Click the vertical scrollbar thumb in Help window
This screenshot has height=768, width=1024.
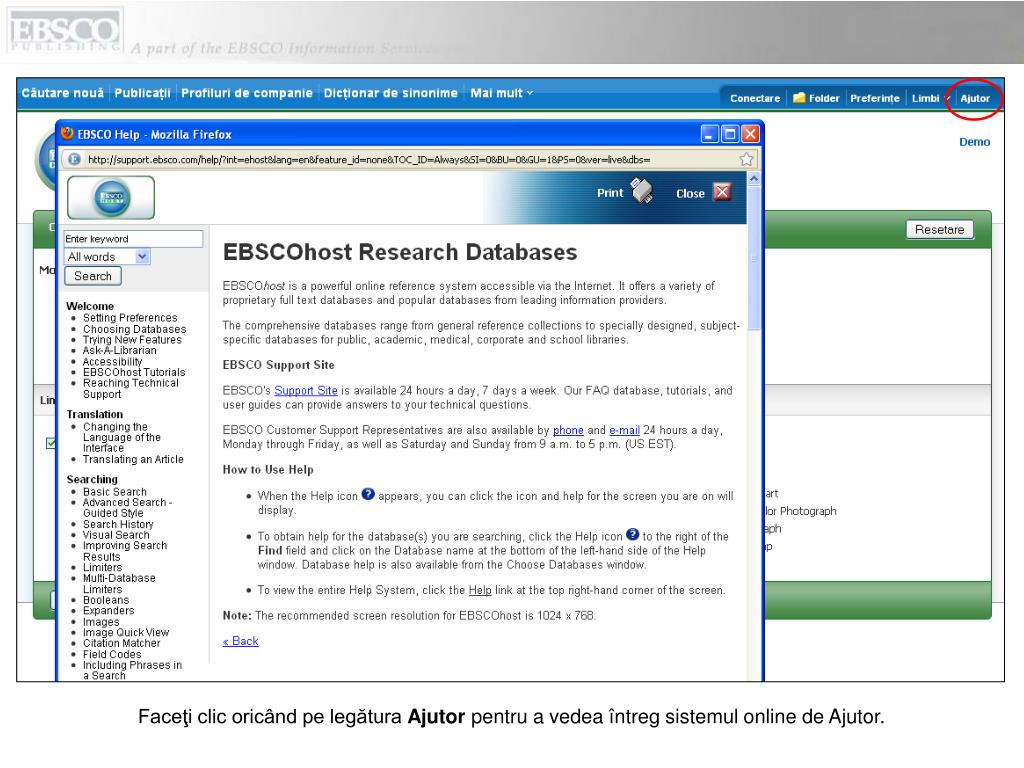coord(754,259)
